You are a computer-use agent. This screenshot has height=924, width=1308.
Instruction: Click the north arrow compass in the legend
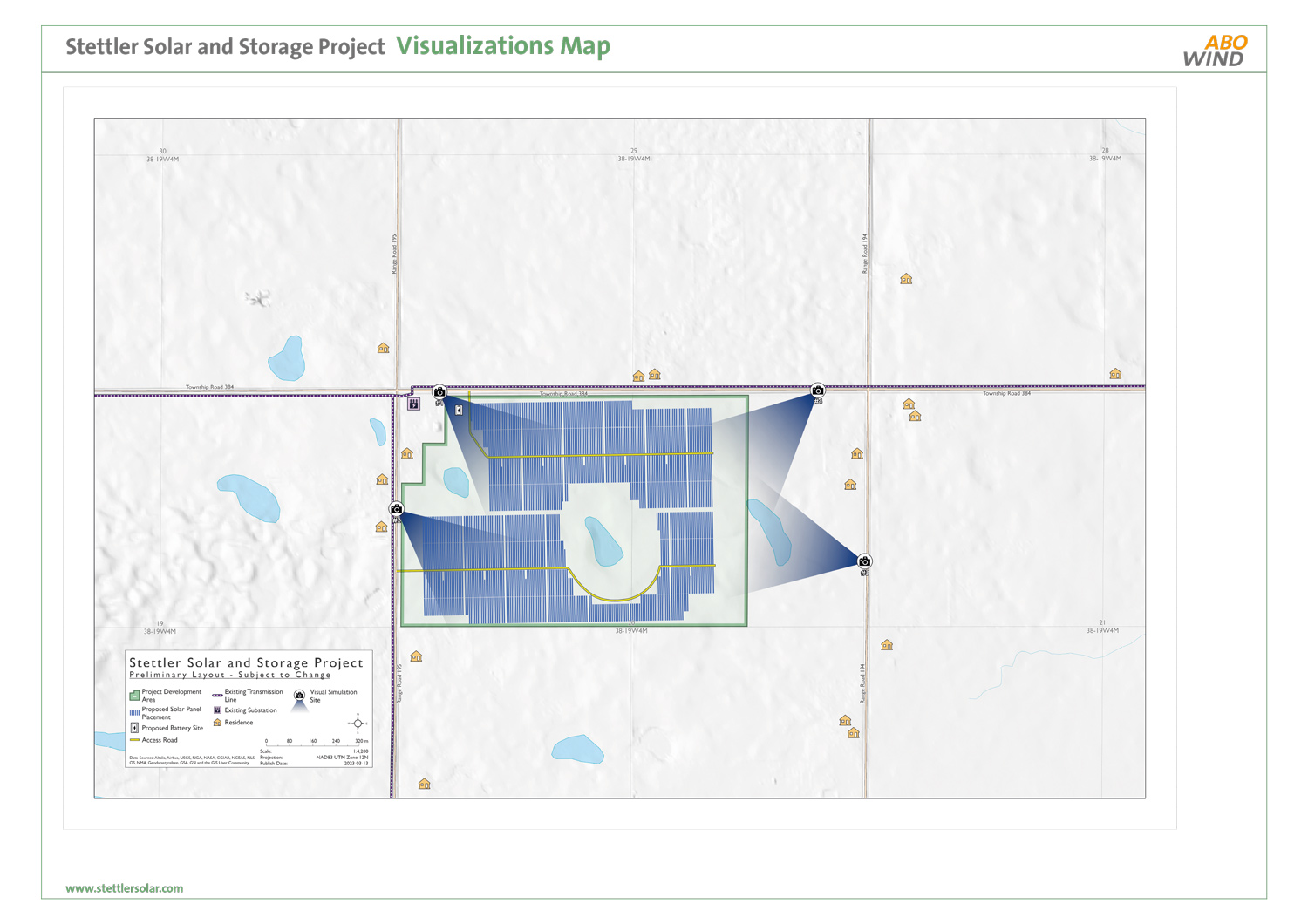[x=358, y=724]
